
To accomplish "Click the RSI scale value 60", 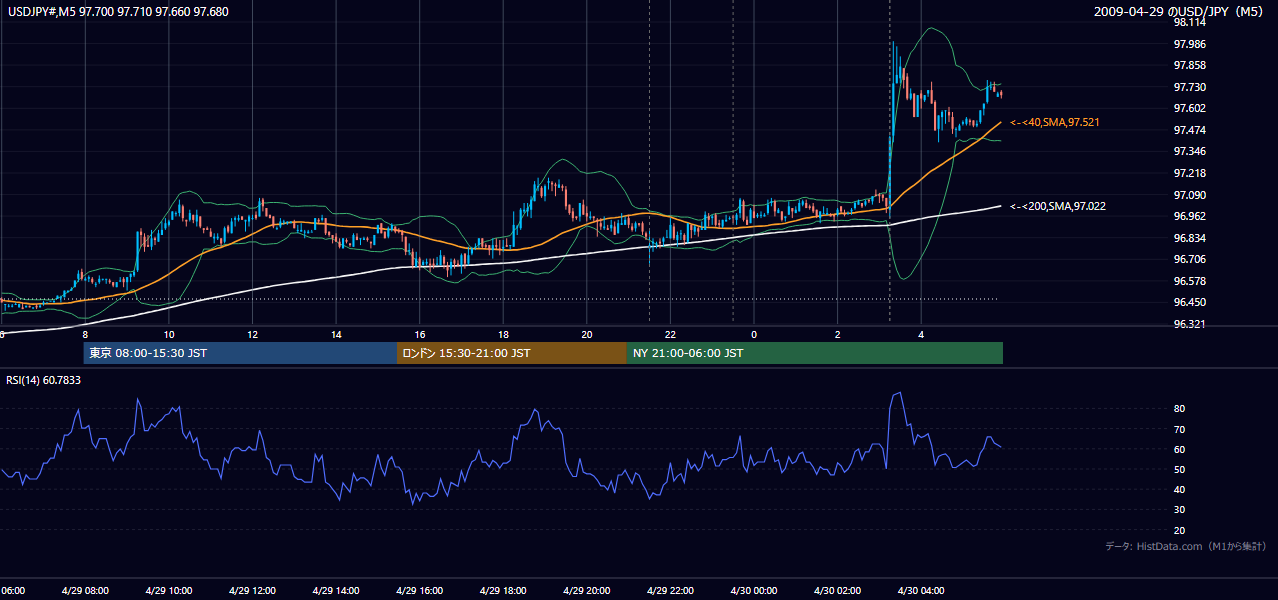I will pos(1179,449).
